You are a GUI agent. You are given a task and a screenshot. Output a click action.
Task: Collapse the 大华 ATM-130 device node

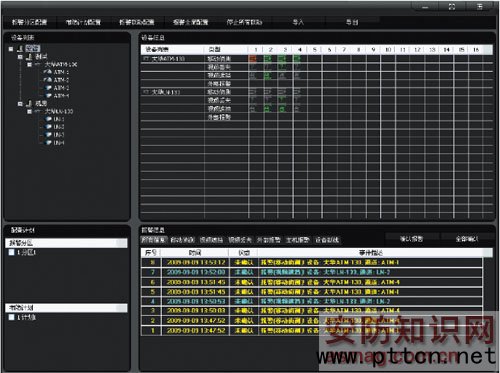coord(29,64)
